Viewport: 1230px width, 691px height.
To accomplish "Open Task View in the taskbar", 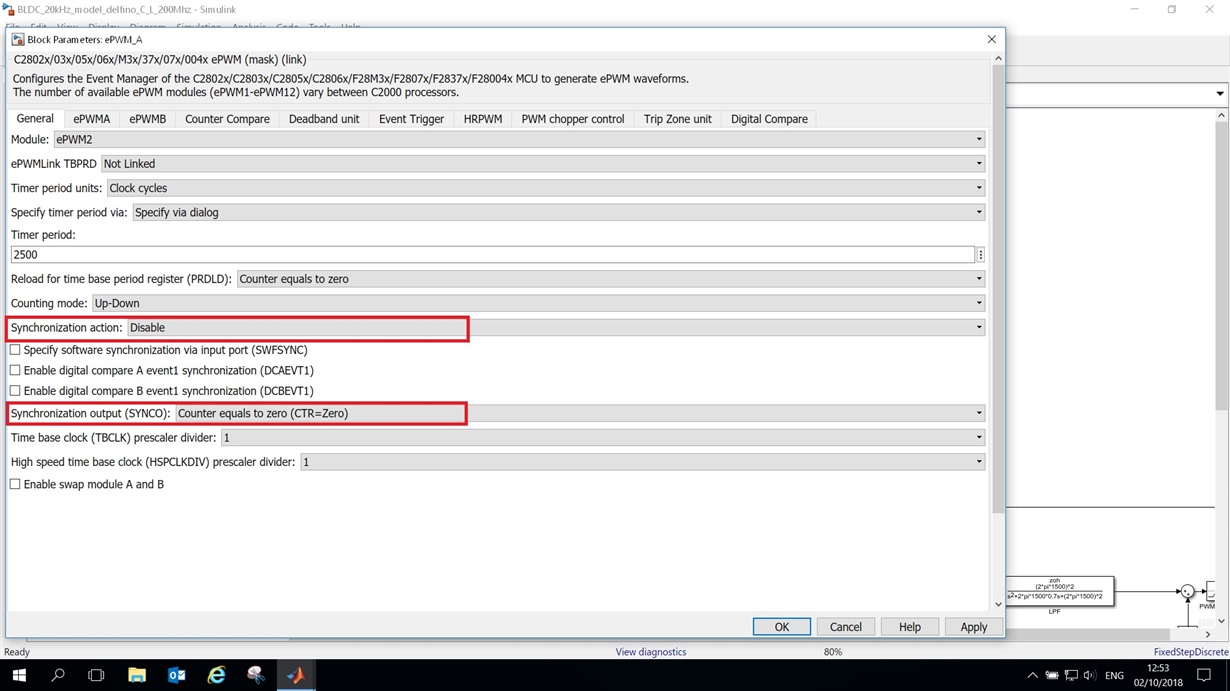I will pyautogui.click(x=95, y=675).
